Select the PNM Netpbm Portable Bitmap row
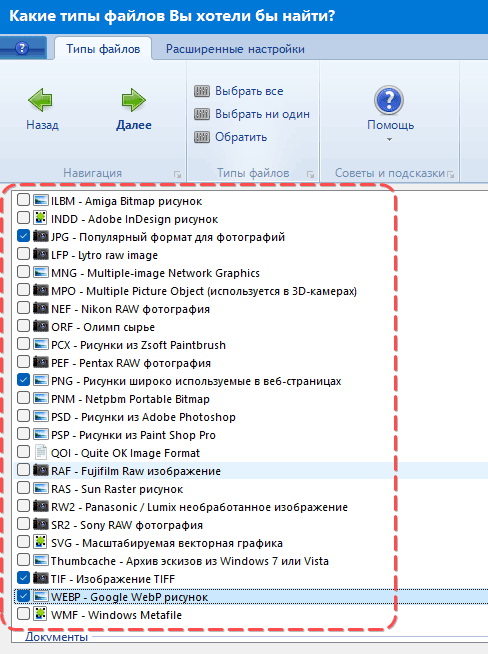The height and width of the screenshot is (654, 488). point(130,399)
